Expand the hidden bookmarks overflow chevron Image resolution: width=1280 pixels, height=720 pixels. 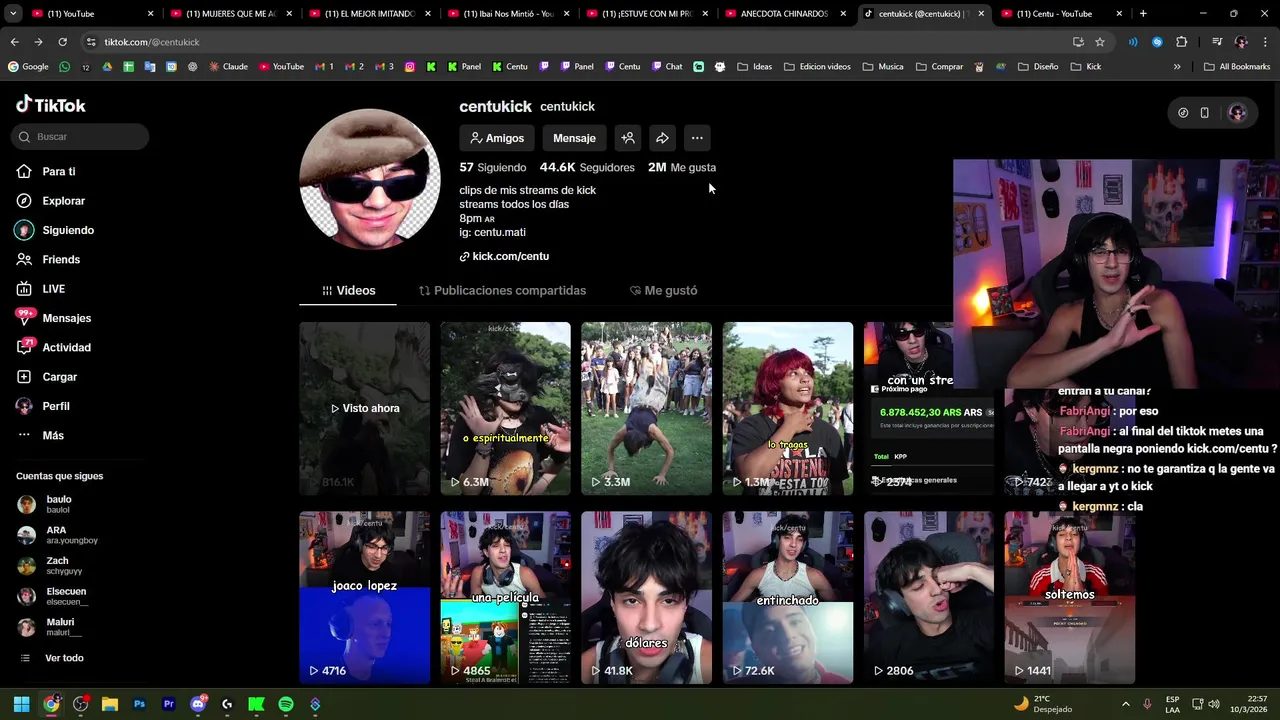(1177, 67)
